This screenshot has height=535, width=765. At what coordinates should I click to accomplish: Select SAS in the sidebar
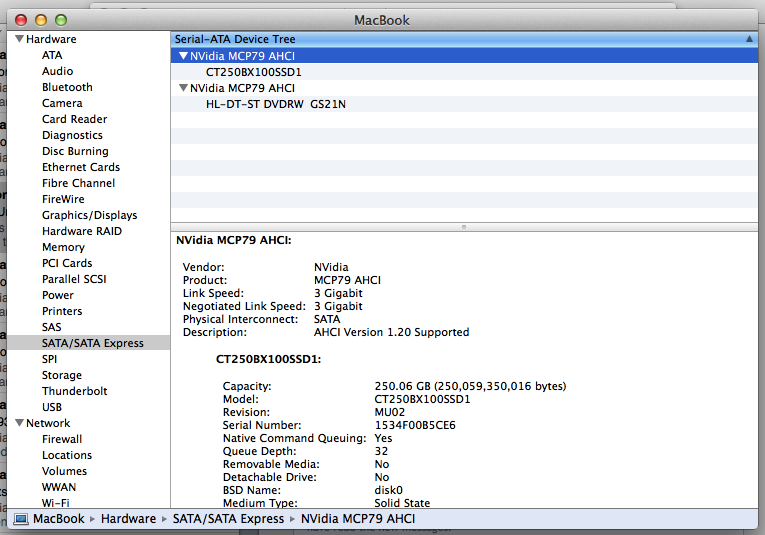tap(51, 327)
